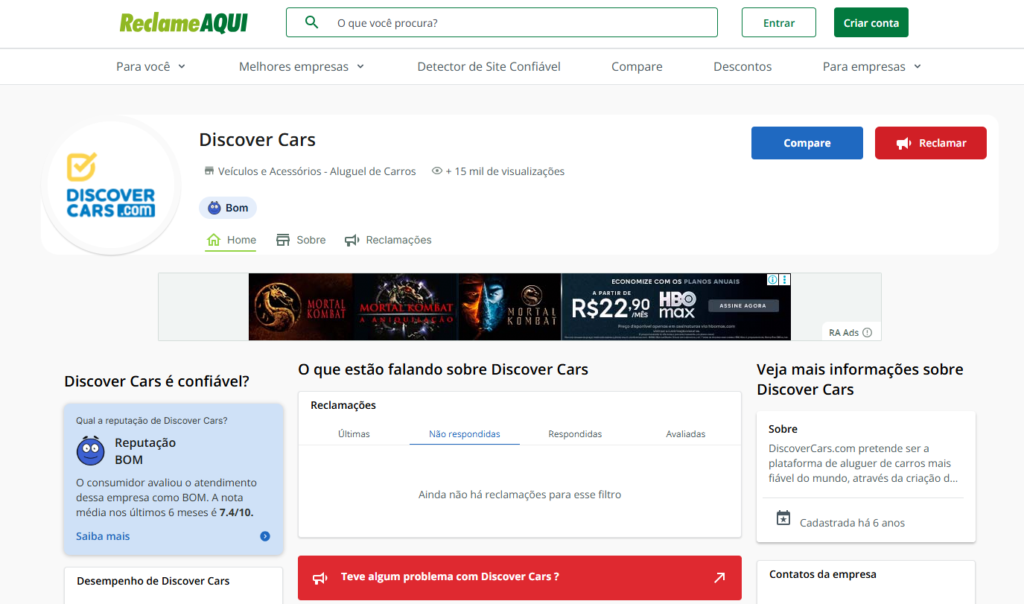Viewport: 1024px width, 604px height.
Task: Click the diagonal arrow on red banner
Action: (719, 577)
